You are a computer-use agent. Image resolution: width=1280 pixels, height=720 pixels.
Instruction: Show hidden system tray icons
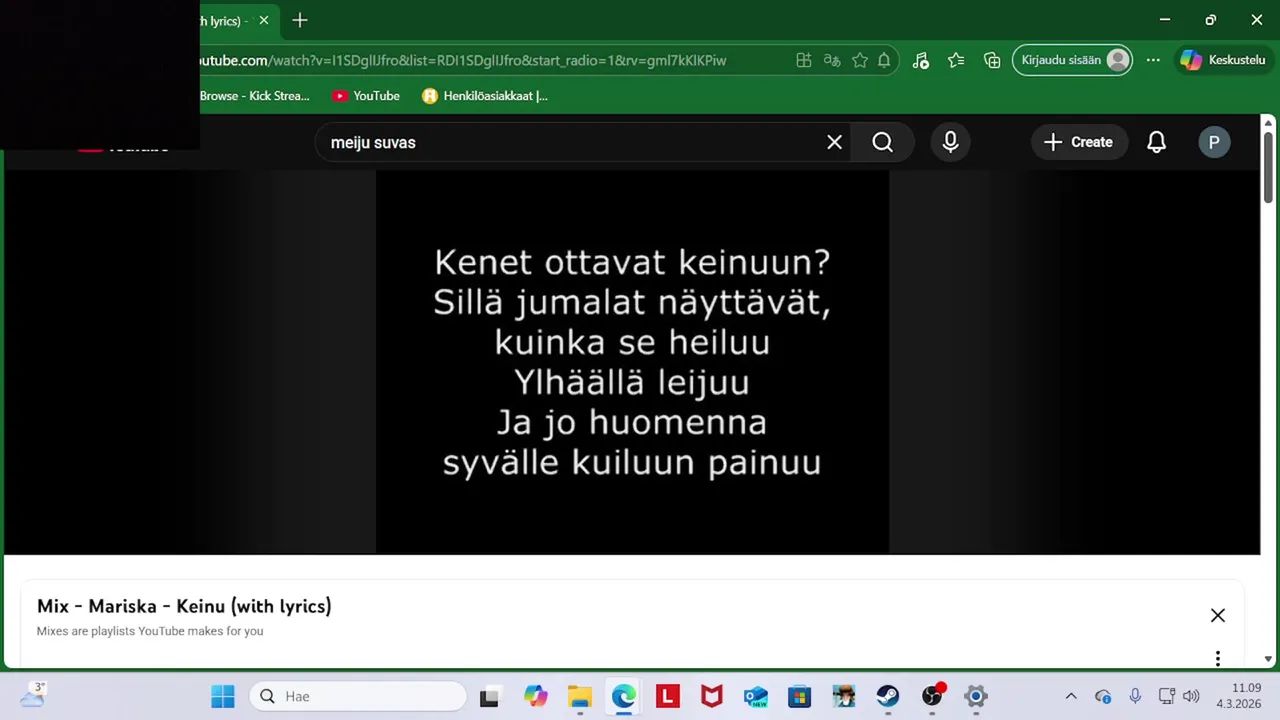1071,696
